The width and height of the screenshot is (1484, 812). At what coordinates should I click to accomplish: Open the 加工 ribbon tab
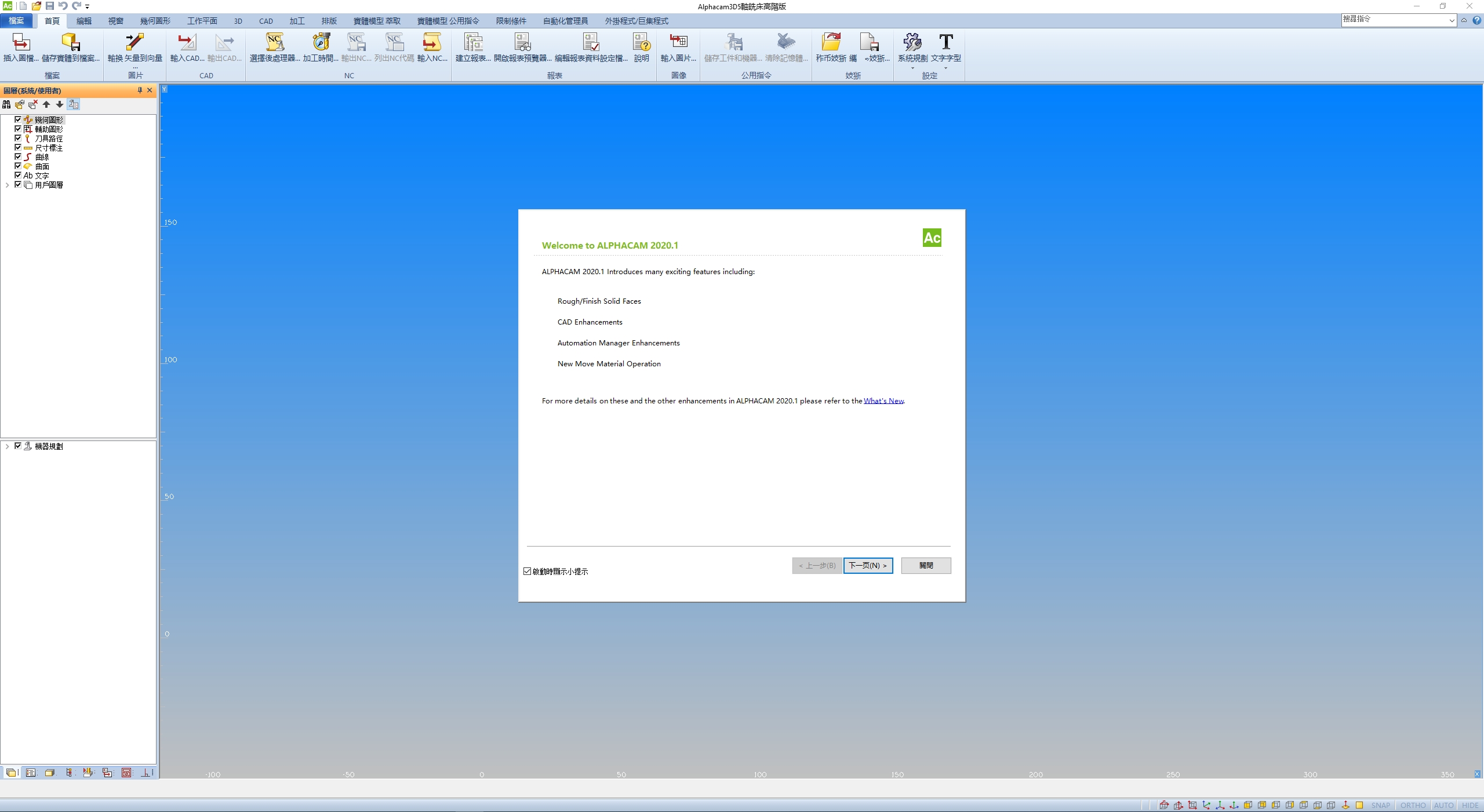[x=297, y=21]
